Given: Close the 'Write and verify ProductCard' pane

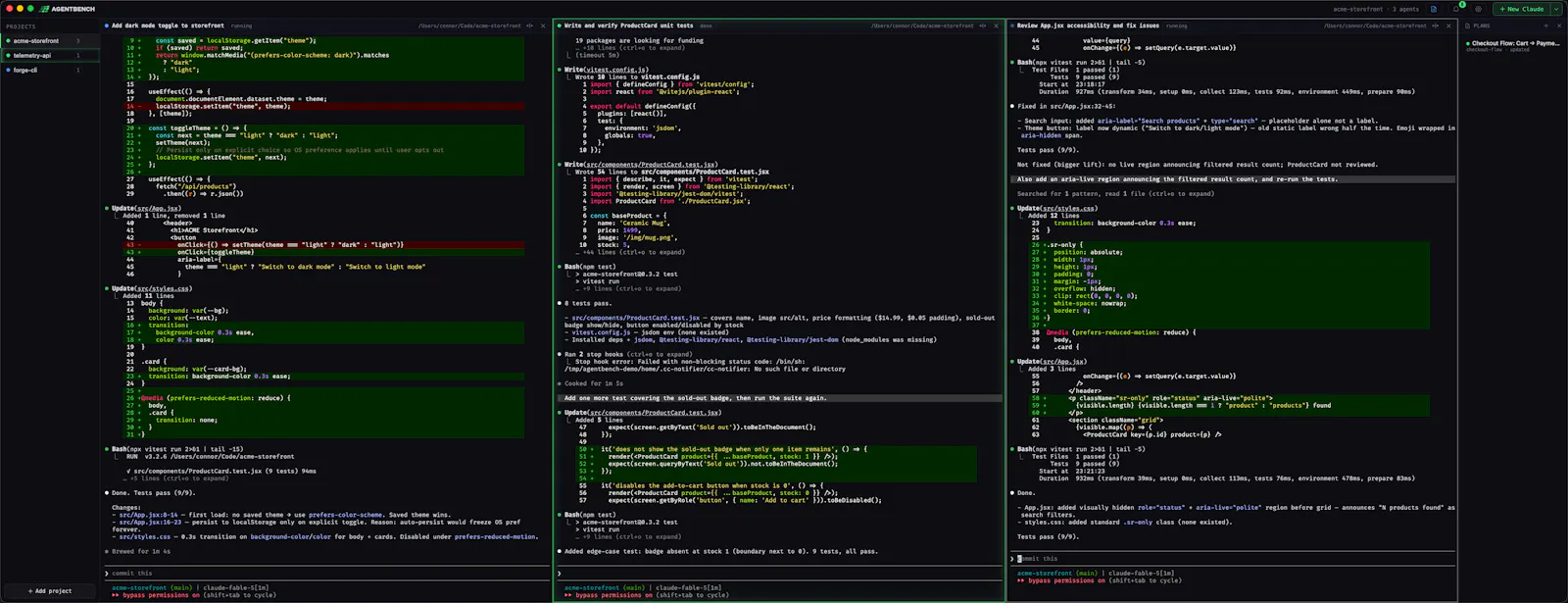Looking at the screenshot, I should (997, 26).
